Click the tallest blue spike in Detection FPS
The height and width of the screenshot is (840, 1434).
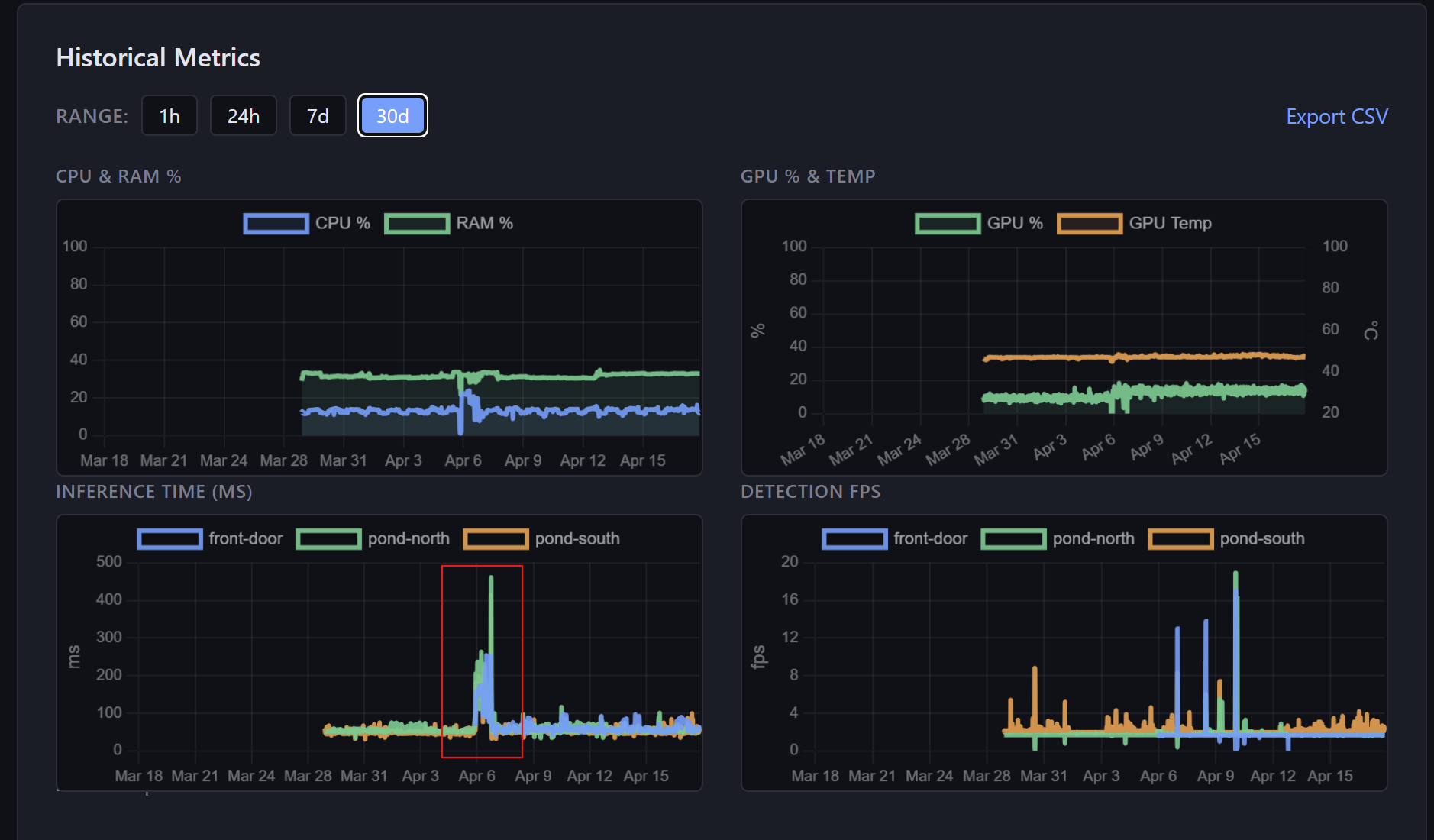[x=1235, y=603]
